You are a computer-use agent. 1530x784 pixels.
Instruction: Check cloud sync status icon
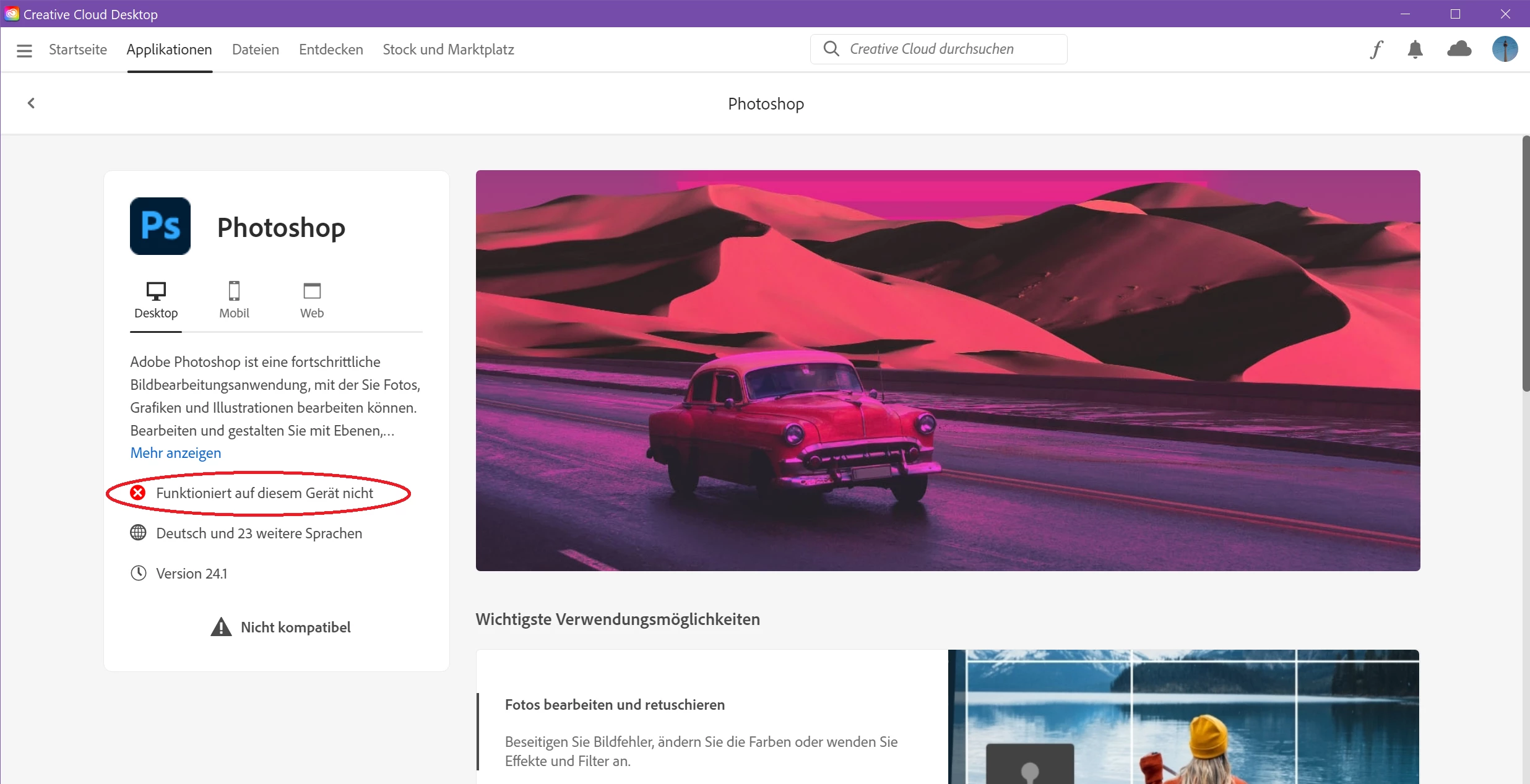pyautogui.click(x=1459, y=49)
